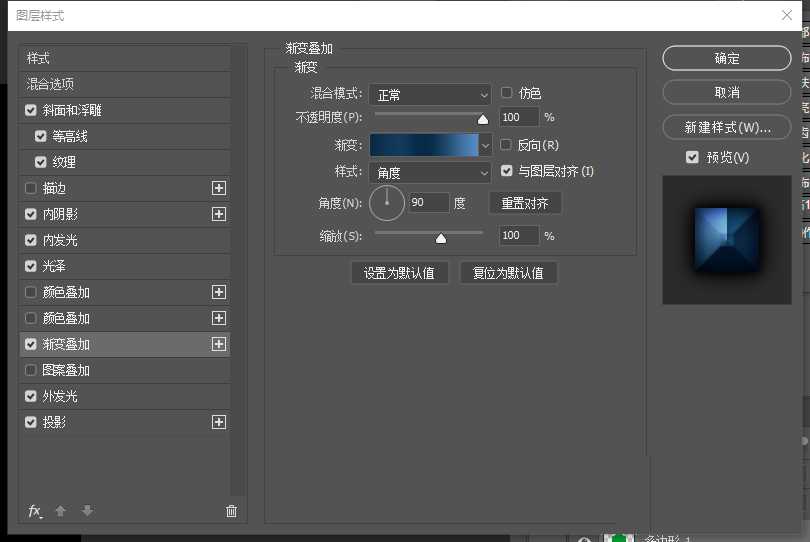The width and height of the screenshot is (810, 542).
Task: Toggle the 反向(R) checkbox
Action: (x=507, y=145)
